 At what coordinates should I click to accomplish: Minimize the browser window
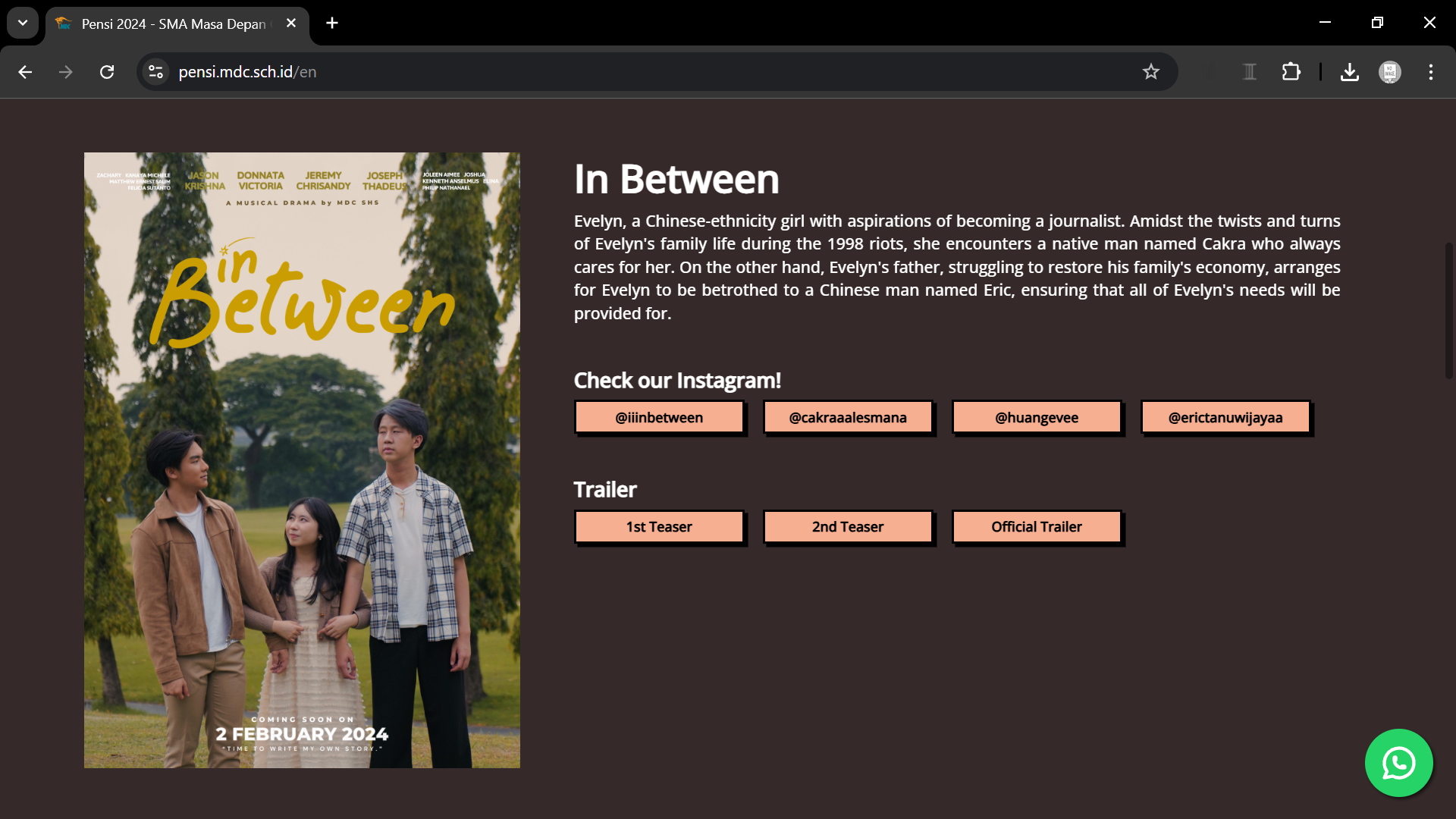(1325, 23)
